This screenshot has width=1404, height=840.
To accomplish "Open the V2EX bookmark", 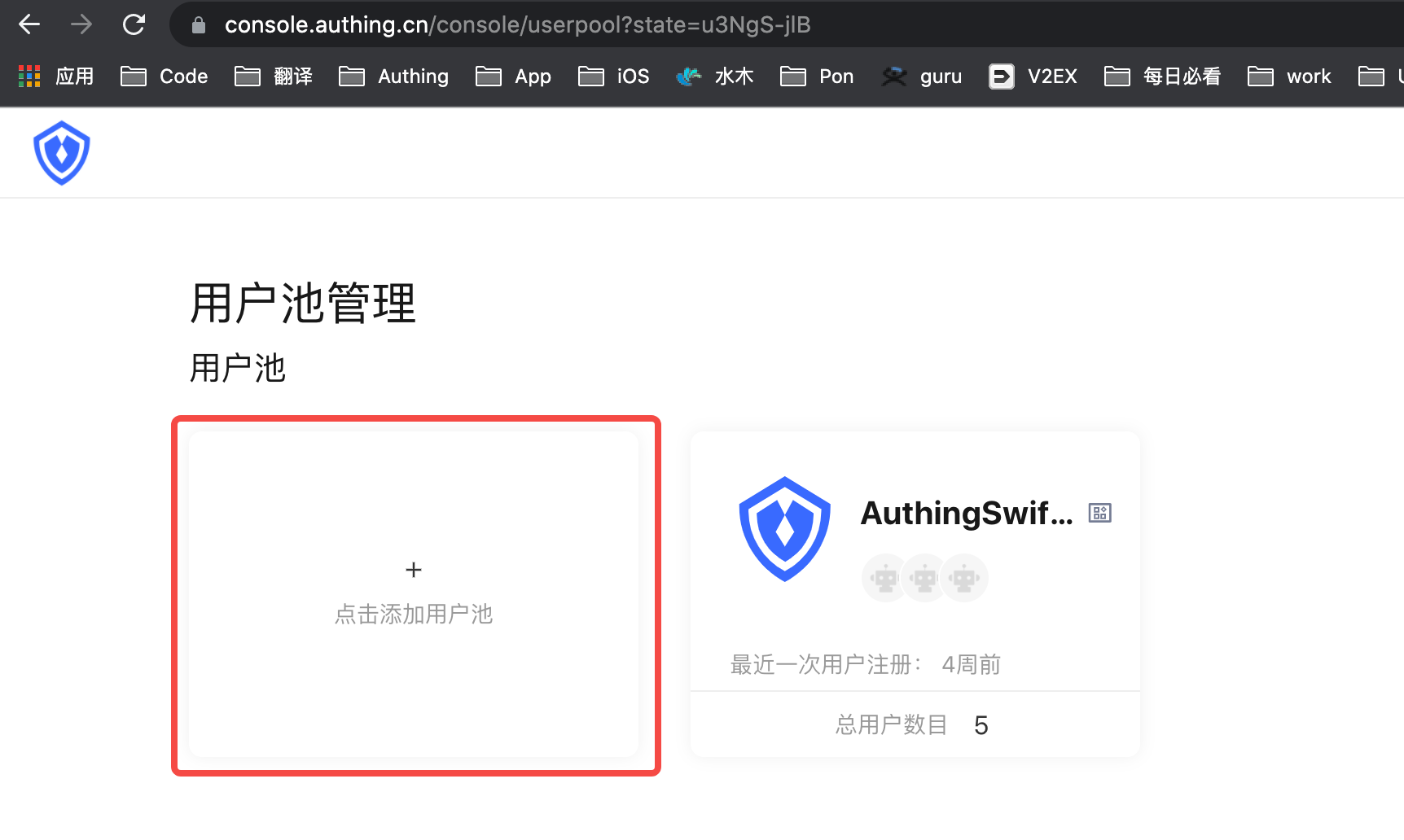I will [x=1033, y=77].
